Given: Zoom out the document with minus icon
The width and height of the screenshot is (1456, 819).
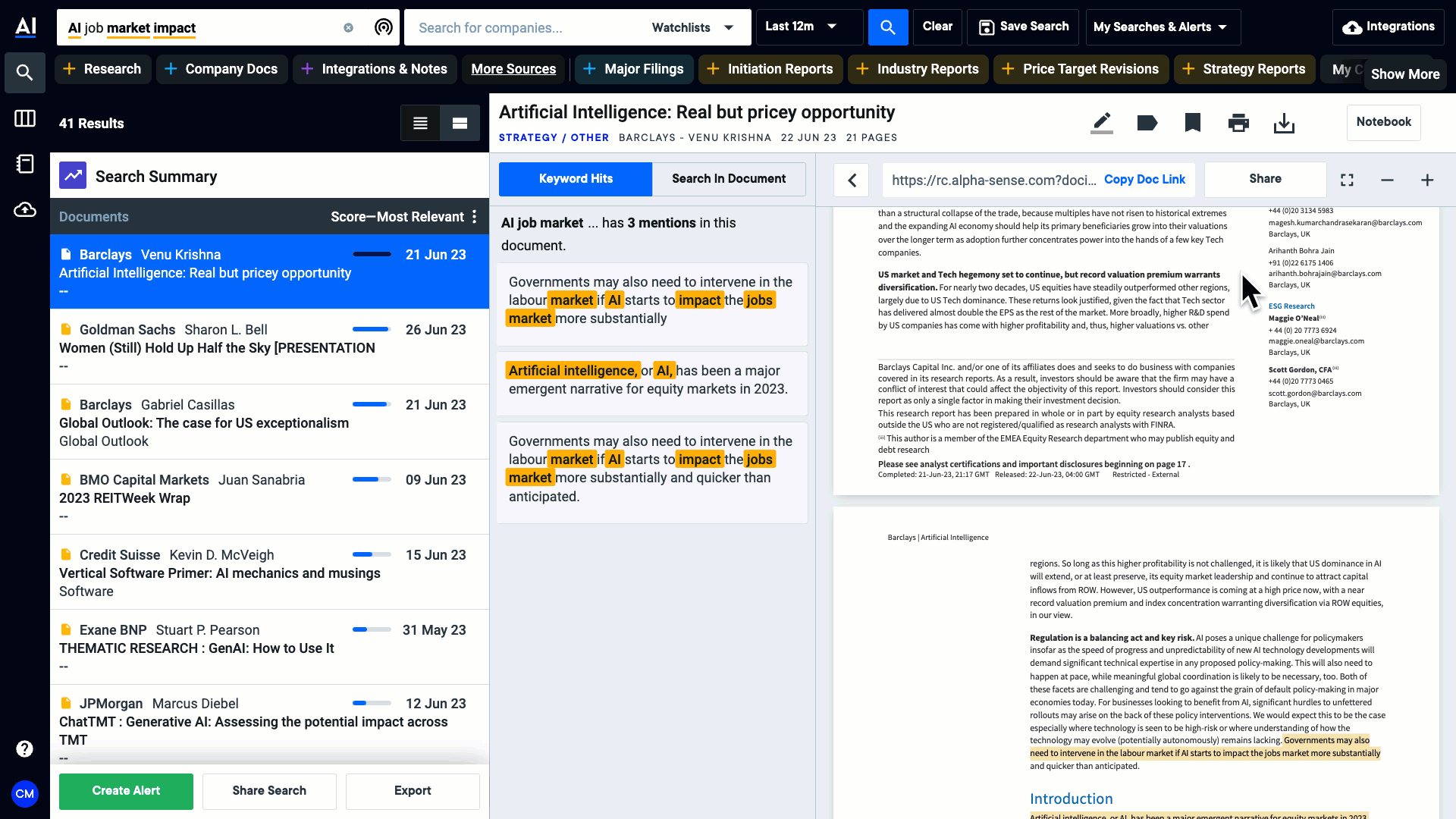Looking at the screenshot, I should click(1387, 180).
